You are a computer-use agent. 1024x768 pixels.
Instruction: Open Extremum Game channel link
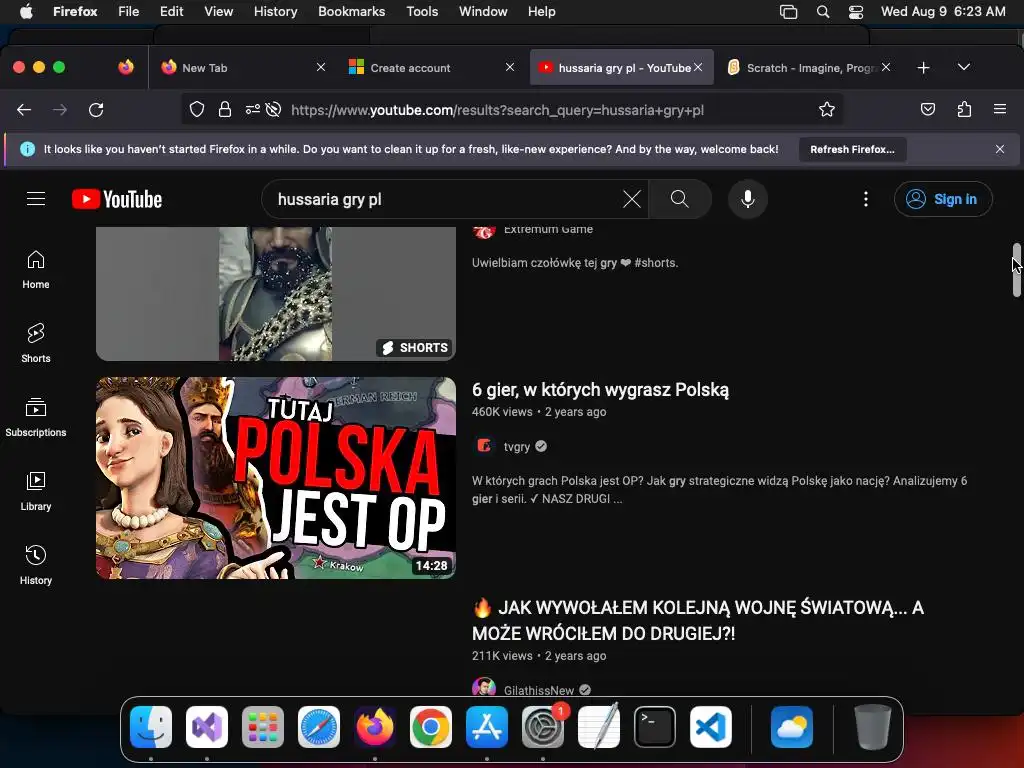tap(548, 229)
